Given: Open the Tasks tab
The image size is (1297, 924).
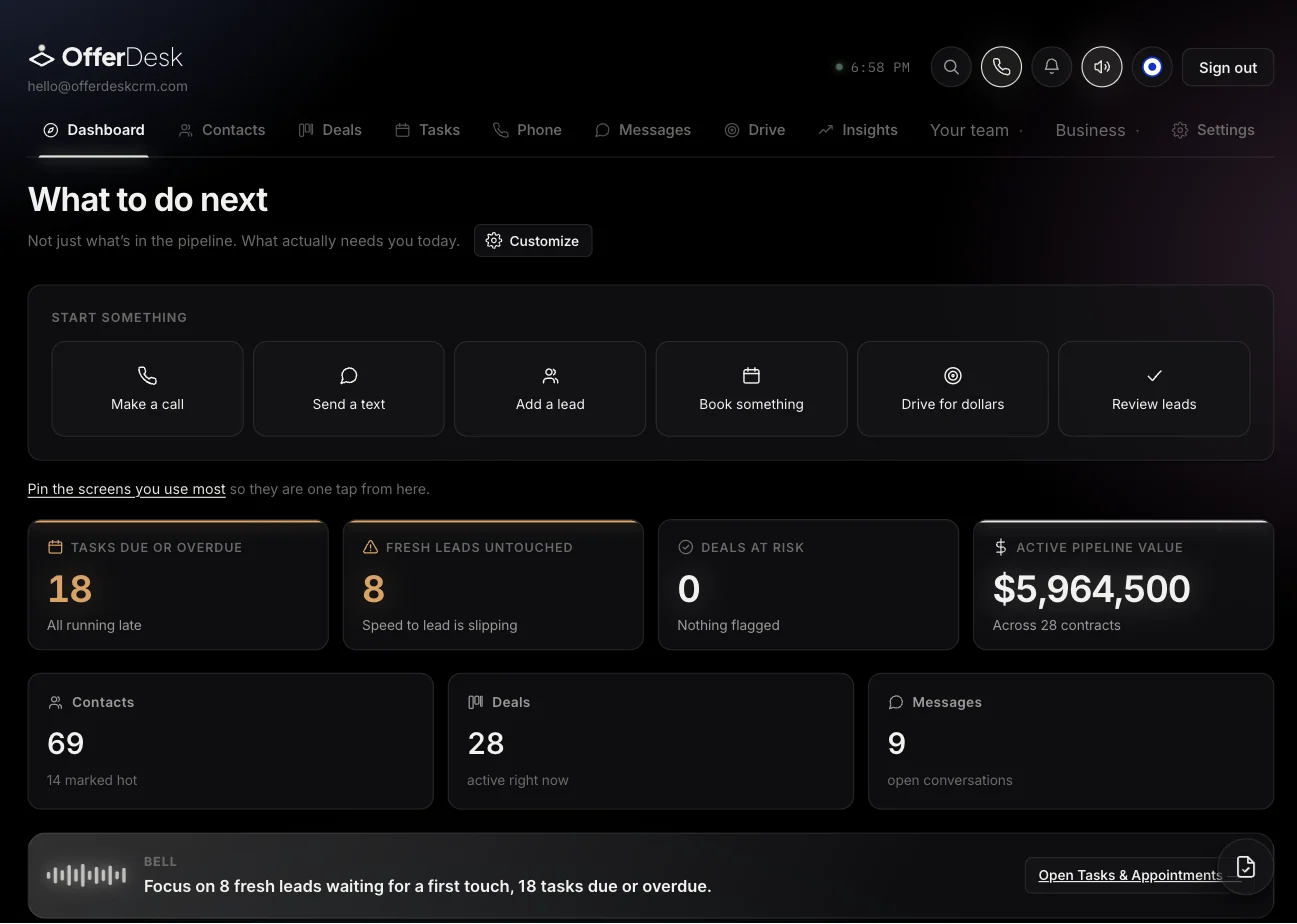Looking at the screenshot, I should pyautogui.click(x=427, y=130).
